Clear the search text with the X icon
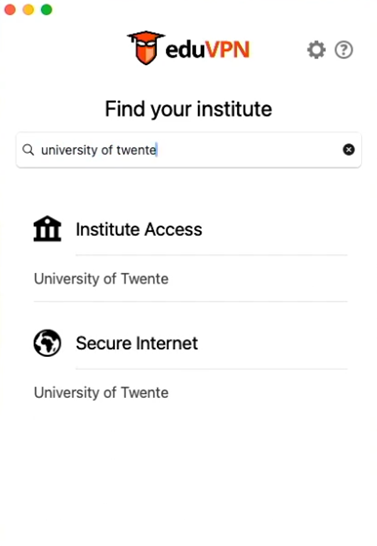377x546 pixels. tap(348, 150)
